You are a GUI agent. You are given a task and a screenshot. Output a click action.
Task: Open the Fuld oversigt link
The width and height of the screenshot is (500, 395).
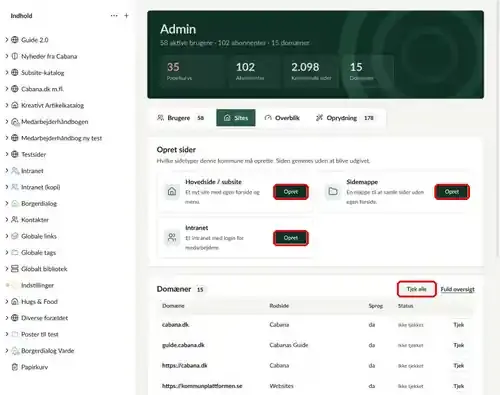(x=457, y=289)
